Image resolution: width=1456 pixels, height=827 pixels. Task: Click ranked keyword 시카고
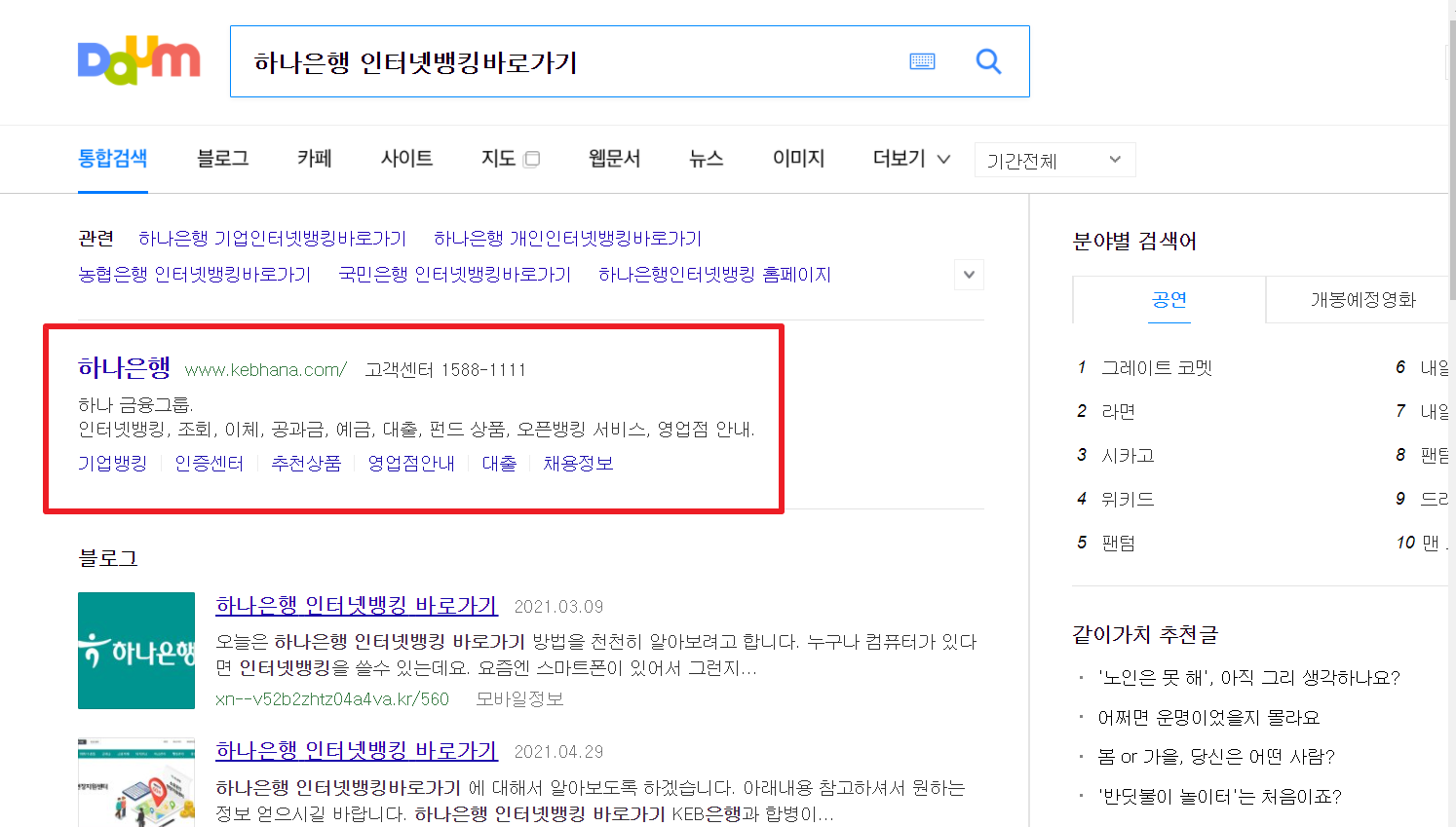tap(1128, 456)
